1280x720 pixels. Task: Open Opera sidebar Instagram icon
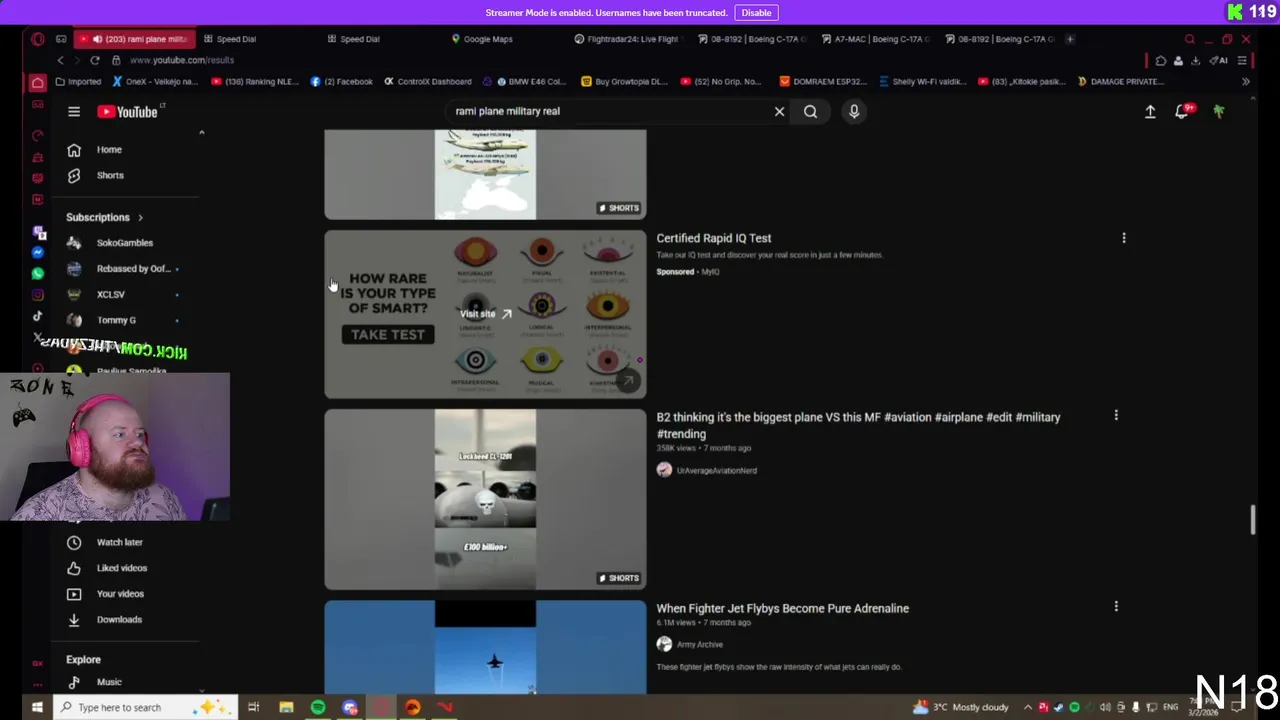[x=38, y=295]
